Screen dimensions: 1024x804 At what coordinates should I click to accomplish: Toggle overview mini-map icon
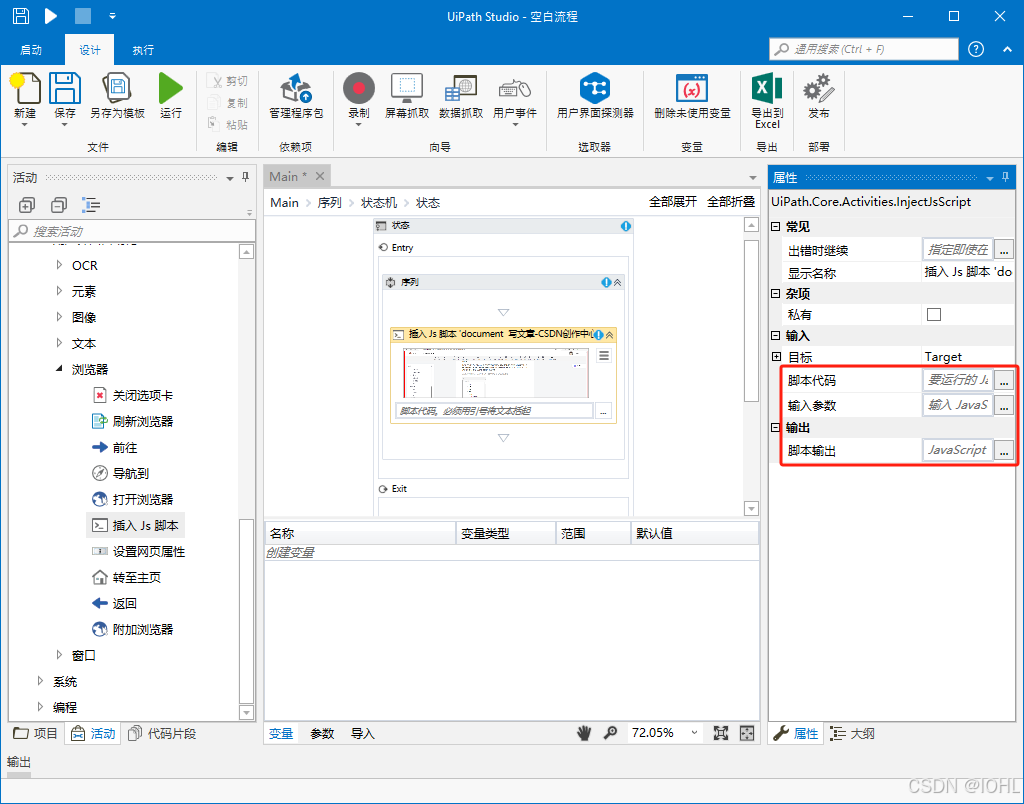pos(747,733)
